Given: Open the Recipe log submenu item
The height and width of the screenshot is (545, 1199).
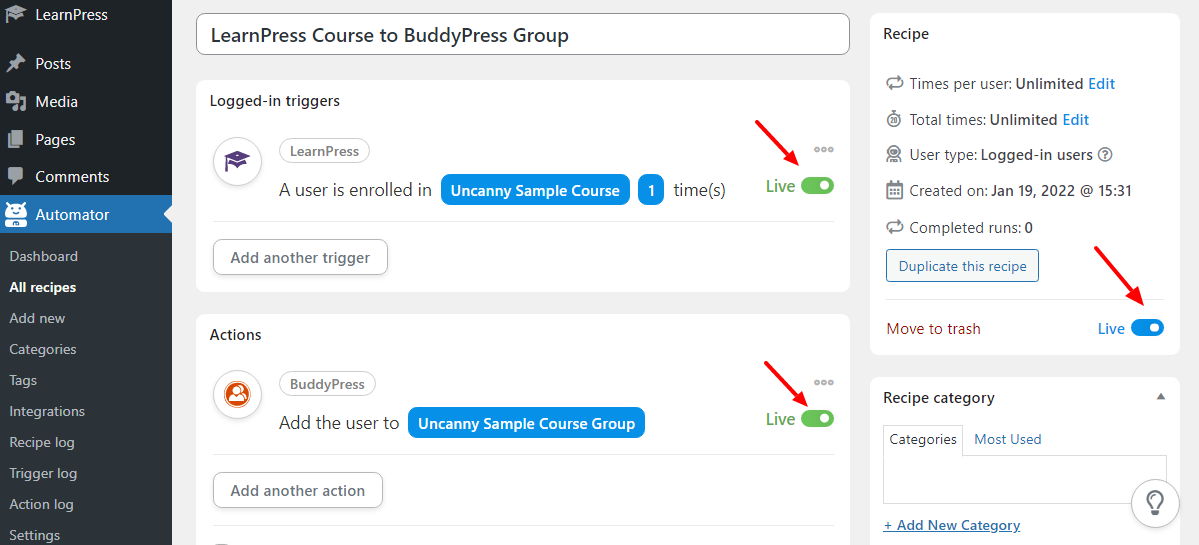Looking at the screenshot, I should 42,442.
